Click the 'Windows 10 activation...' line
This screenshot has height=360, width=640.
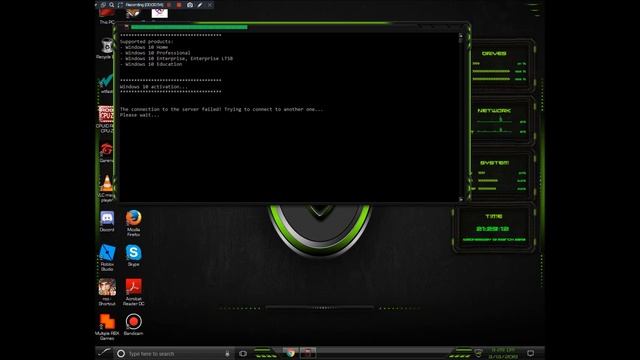[154, 87]
